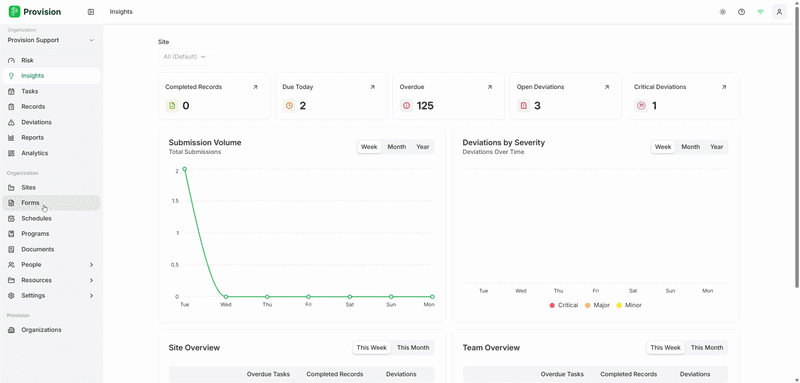This screenshot has height=383, width=800.
Task: Open Overdue card arrow icon
Action: tap(490, 87)
